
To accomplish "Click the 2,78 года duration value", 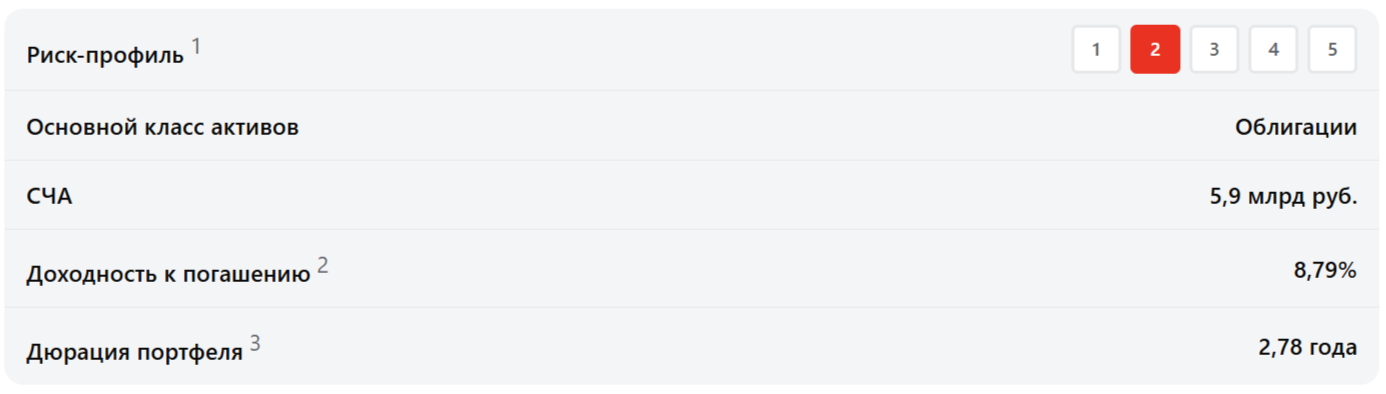I will [1307, 347].
